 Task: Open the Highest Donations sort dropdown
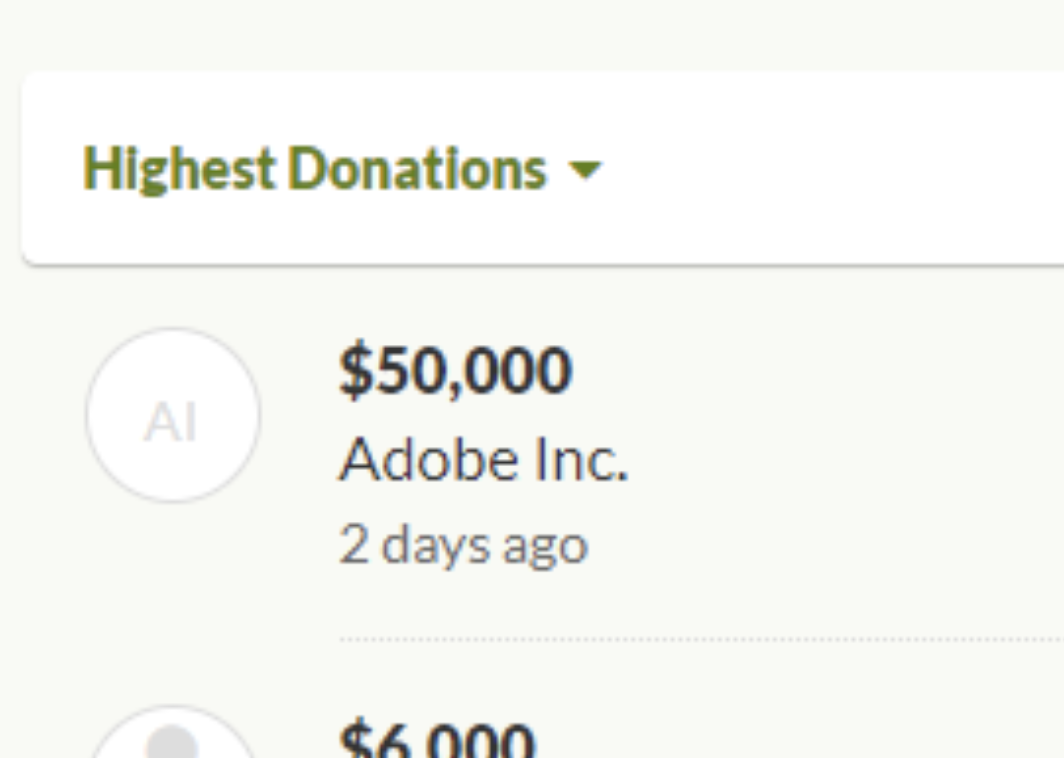click(x=342, y=170)
